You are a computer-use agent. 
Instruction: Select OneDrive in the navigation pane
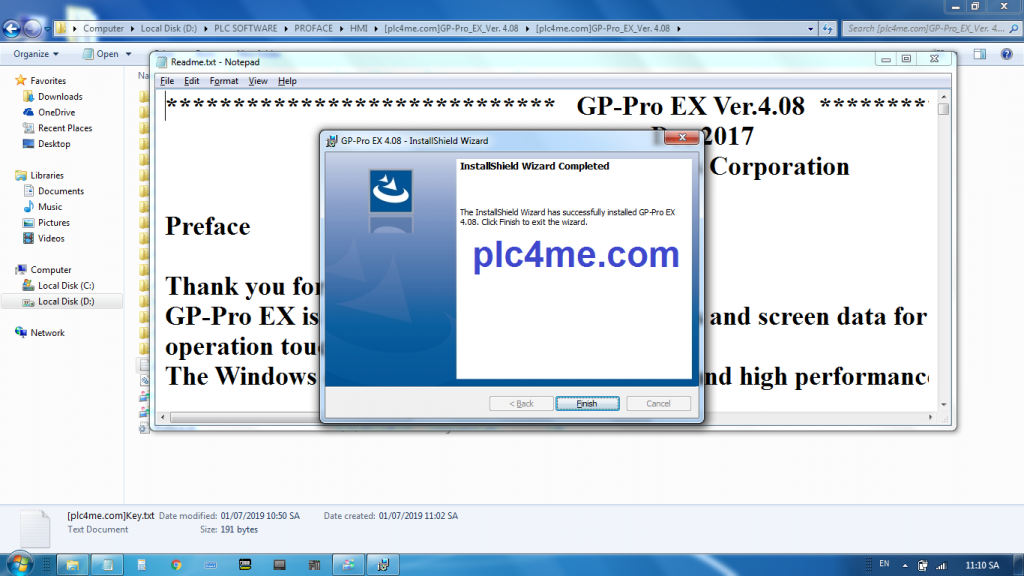[x=56, y=112]
